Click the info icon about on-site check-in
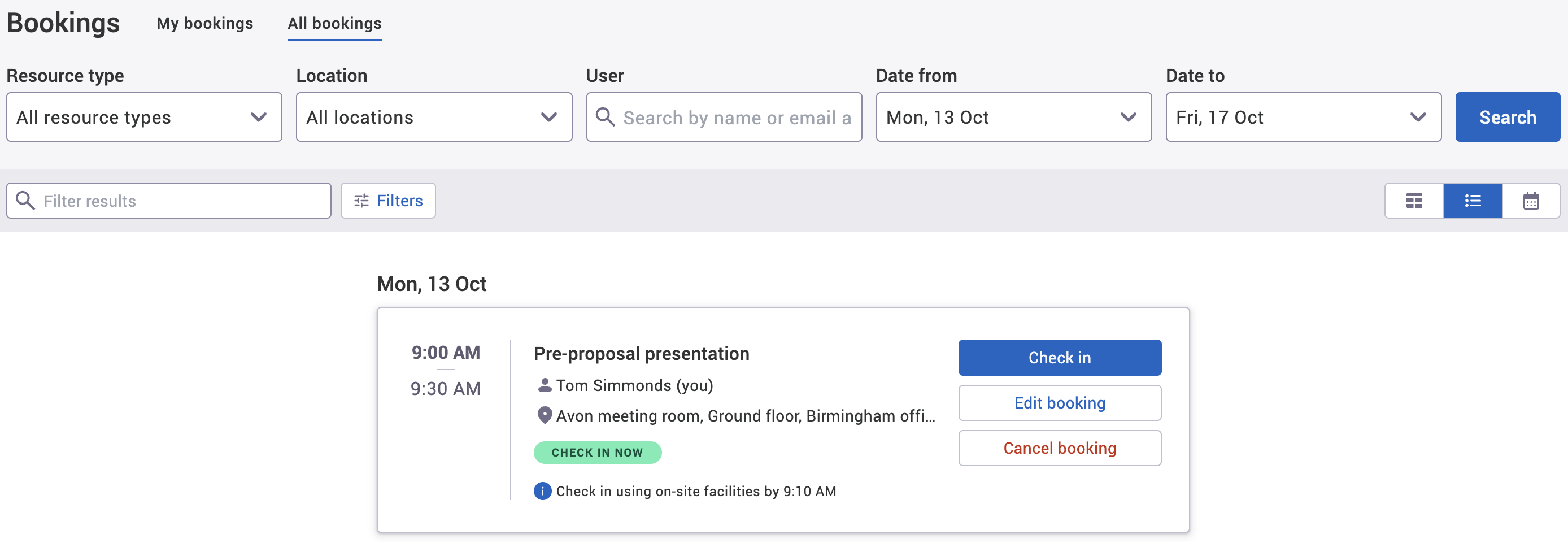The width and height of the screenshot is (1568, 543). 542,490
